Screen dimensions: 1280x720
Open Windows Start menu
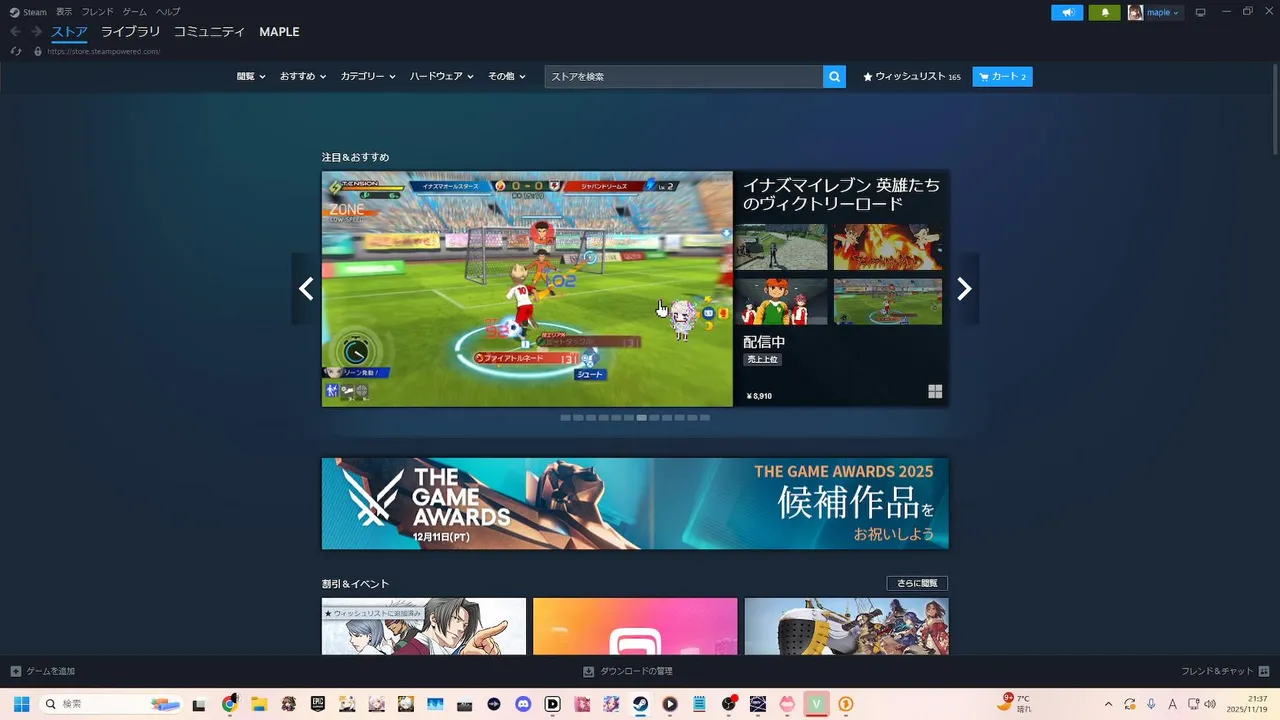(x=21, y=704)
